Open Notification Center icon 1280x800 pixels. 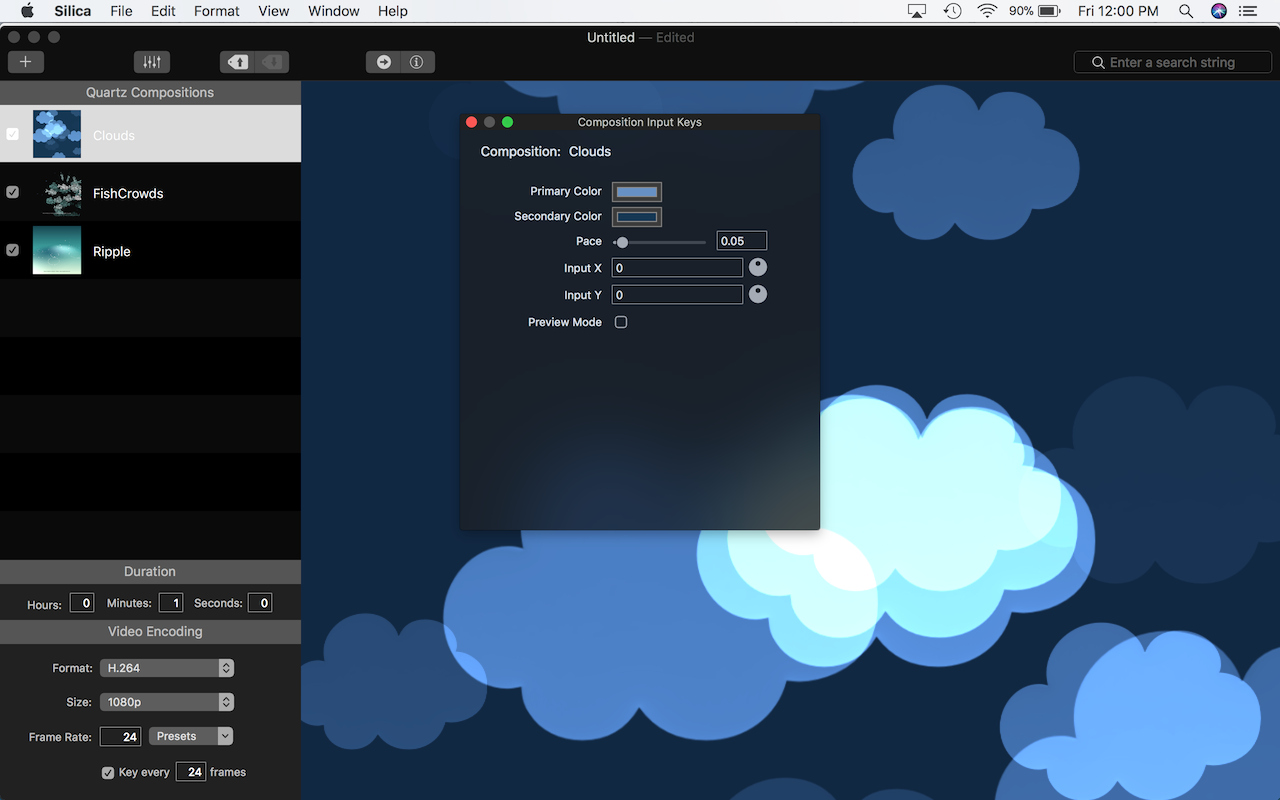pos(1248,11)
